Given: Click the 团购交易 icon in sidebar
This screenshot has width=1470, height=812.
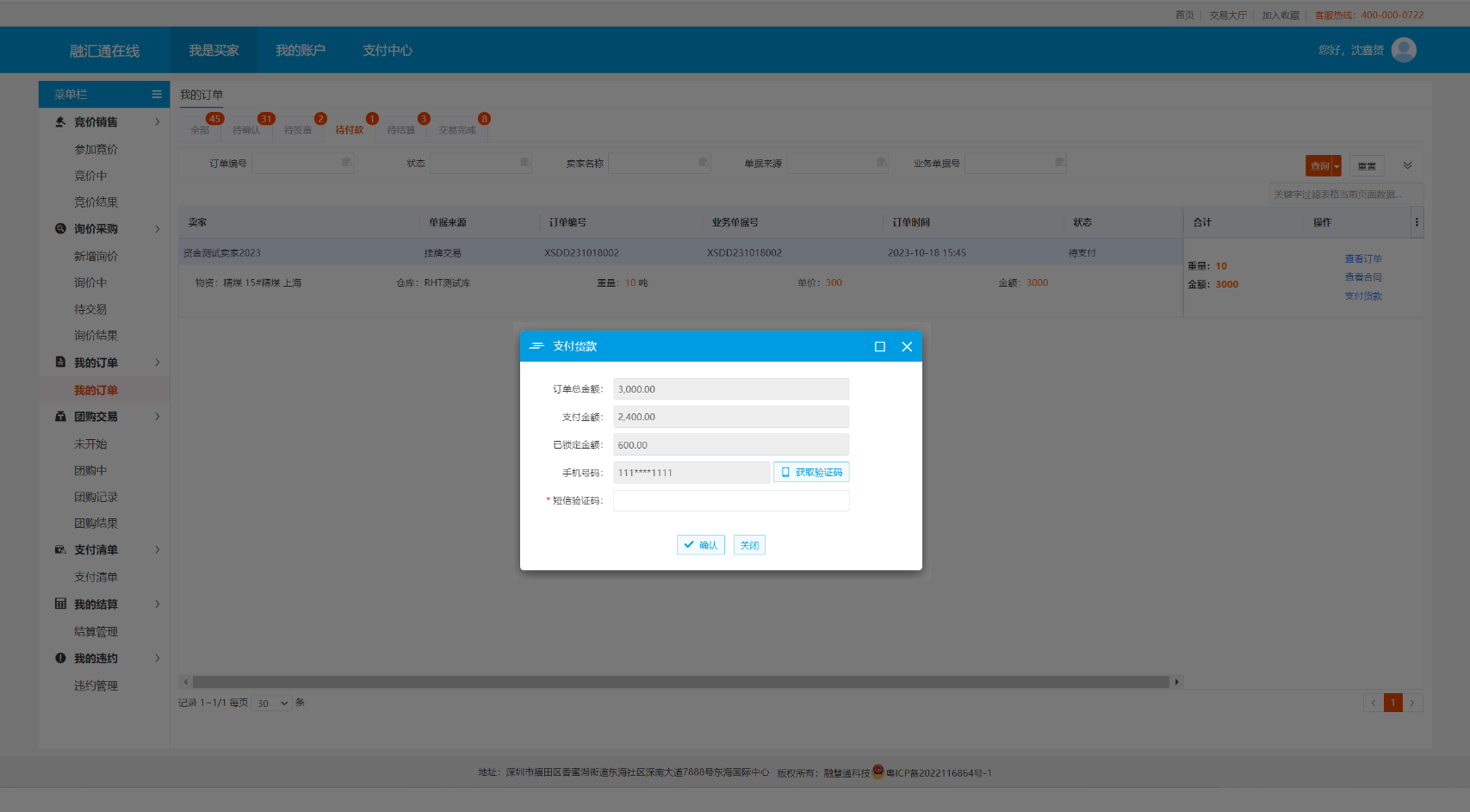Looking at the screenshot, I should coord(60,416).
